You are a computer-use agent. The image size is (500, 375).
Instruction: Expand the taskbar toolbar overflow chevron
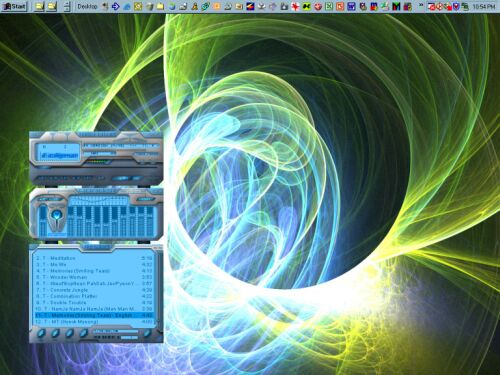click(421, 5)
